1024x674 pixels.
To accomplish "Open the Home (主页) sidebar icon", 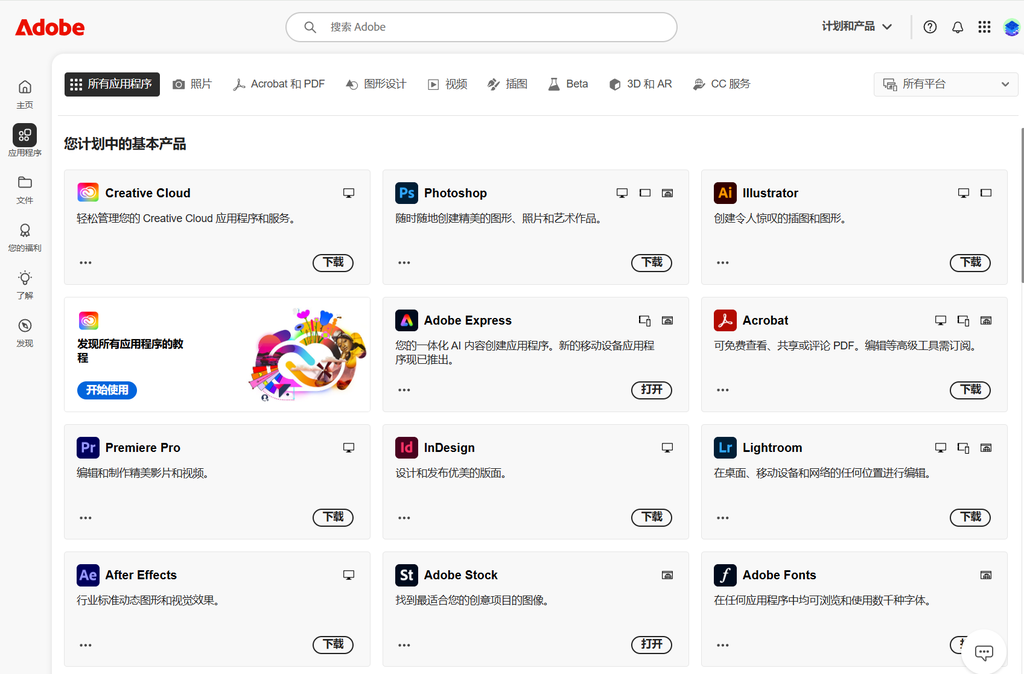I will point(25,87).
